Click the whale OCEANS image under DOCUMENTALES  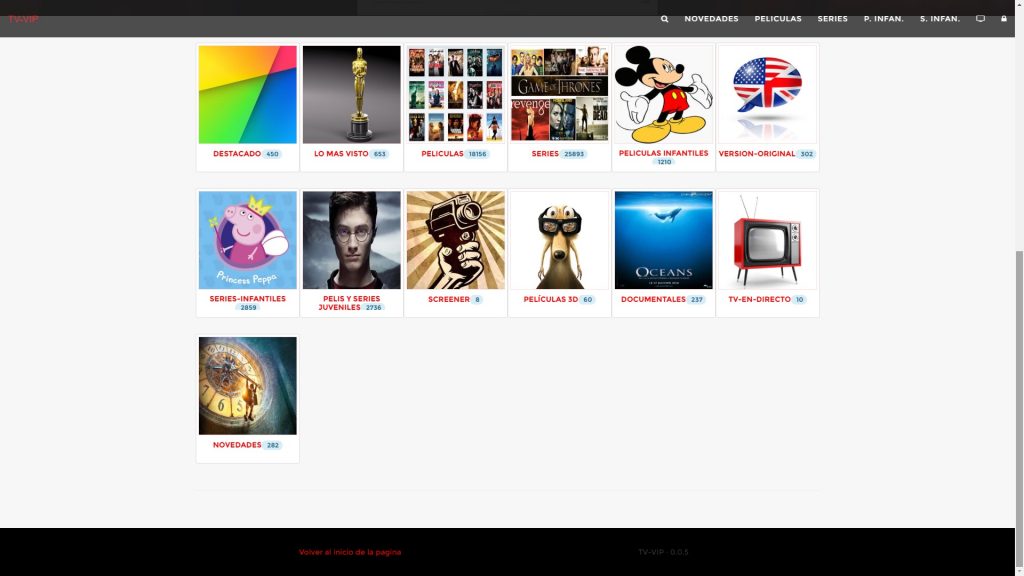click(x=663, y=239)
